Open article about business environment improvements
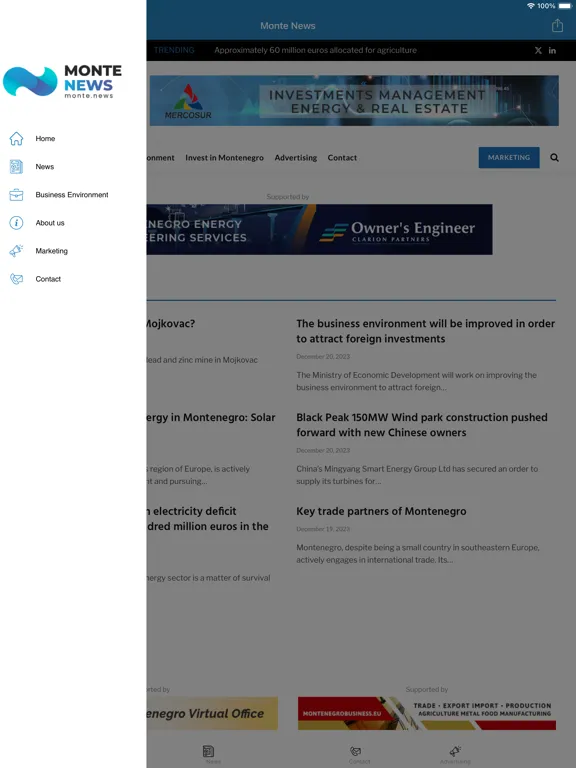Image resolution: width=576 pixels, height=768 pixels. click(x=425, y=331)
